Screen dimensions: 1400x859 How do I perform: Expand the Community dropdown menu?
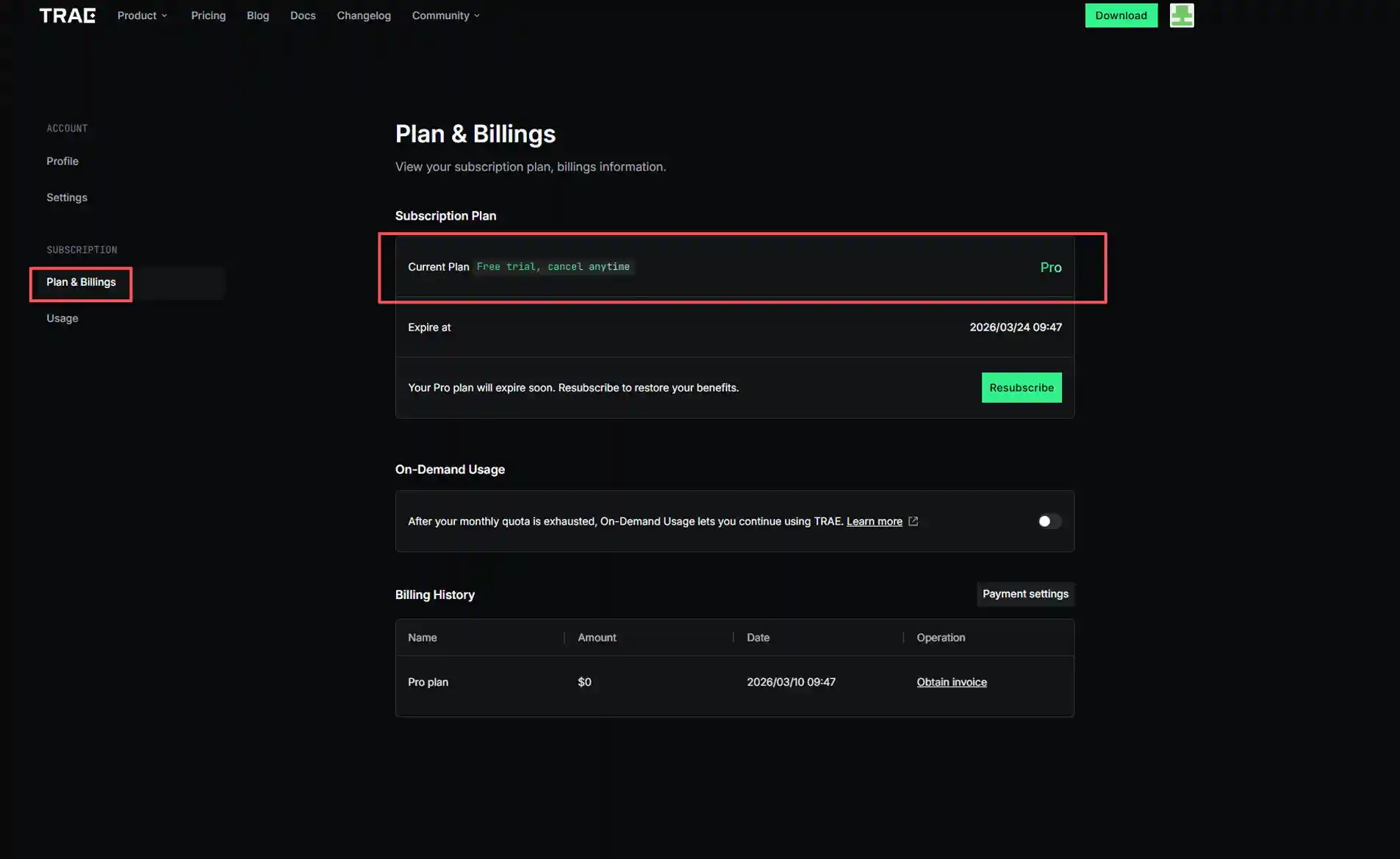[445, 15]
